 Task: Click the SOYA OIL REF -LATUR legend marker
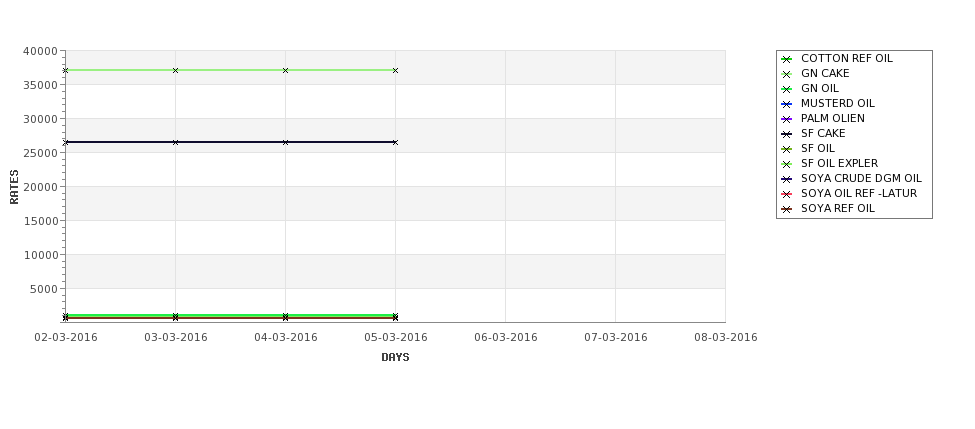[786, 194]
